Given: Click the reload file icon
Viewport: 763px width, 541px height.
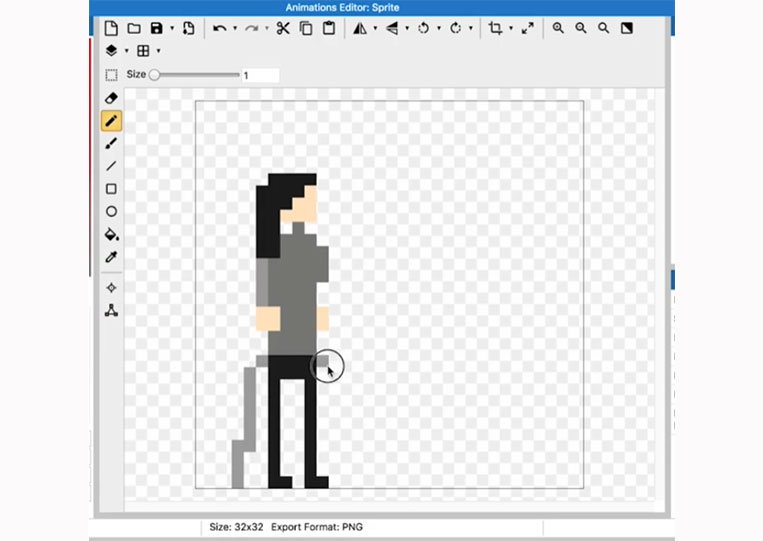Looking at the screenshot, I should pos(188,28).
